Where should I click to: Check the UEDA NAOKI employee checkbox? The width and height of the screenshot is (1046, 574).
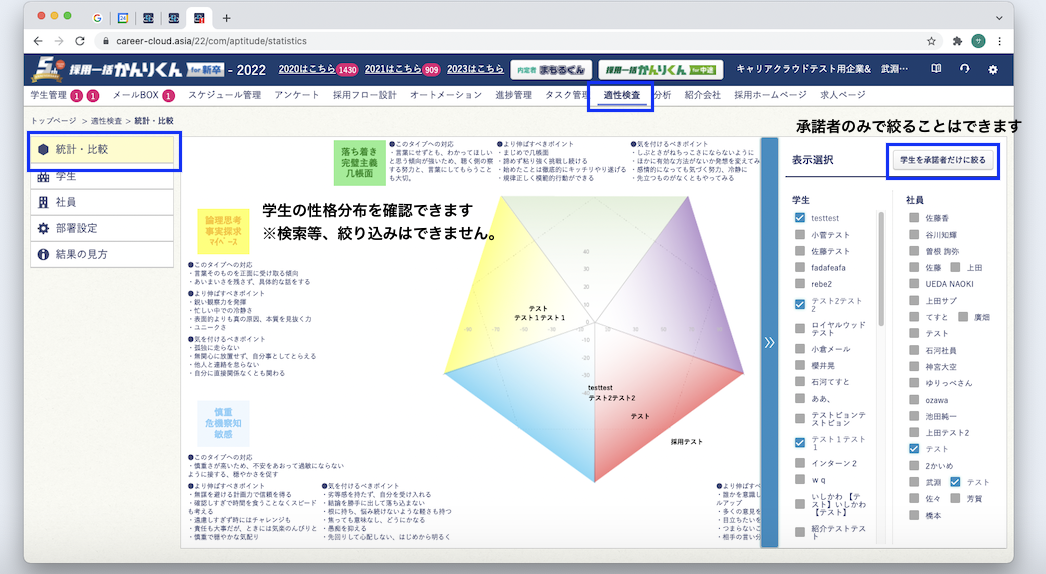tap(915, 285)
